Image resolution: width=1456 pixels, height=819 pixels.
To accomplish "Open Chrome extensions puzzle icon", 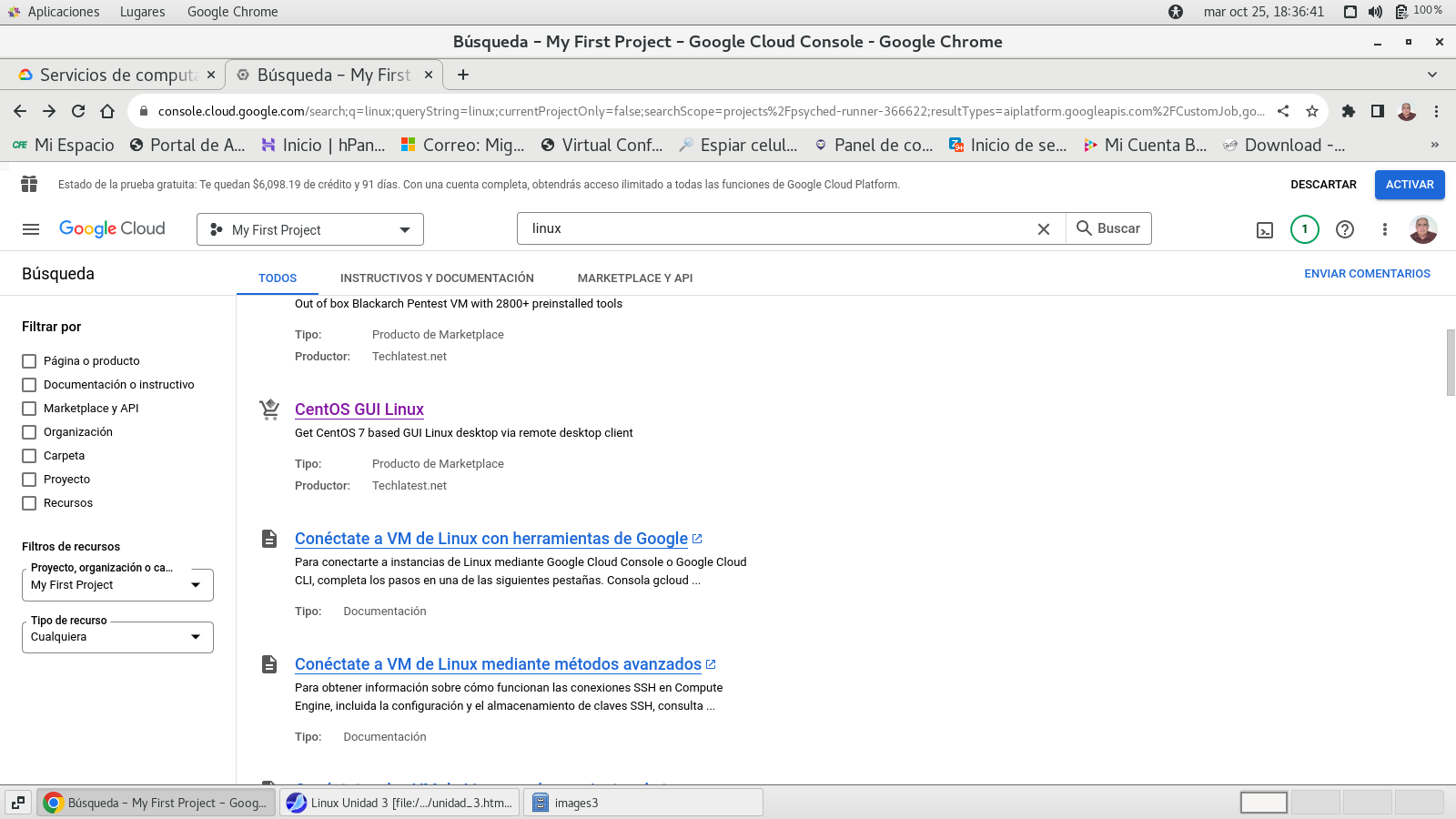I will pos(1349,111).
